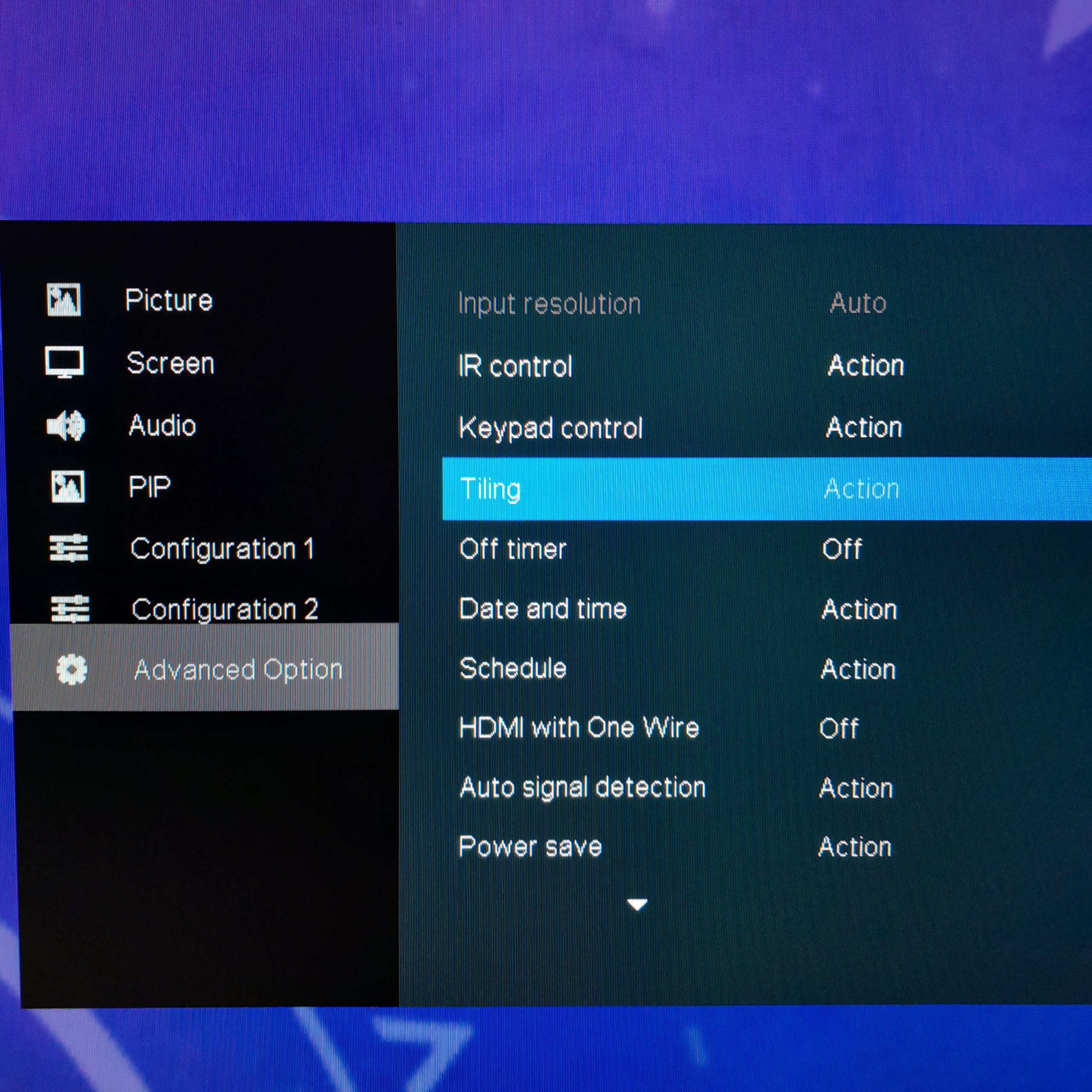Open the IR control action
The width and height of the screenshot is (1092, 1092).
coord(865,366)
